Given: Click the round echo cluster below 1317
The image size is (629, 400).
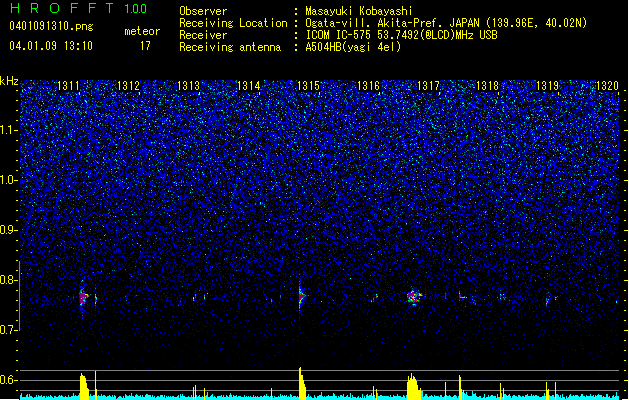Looking at the screenshot, I should tap(414, 297).
